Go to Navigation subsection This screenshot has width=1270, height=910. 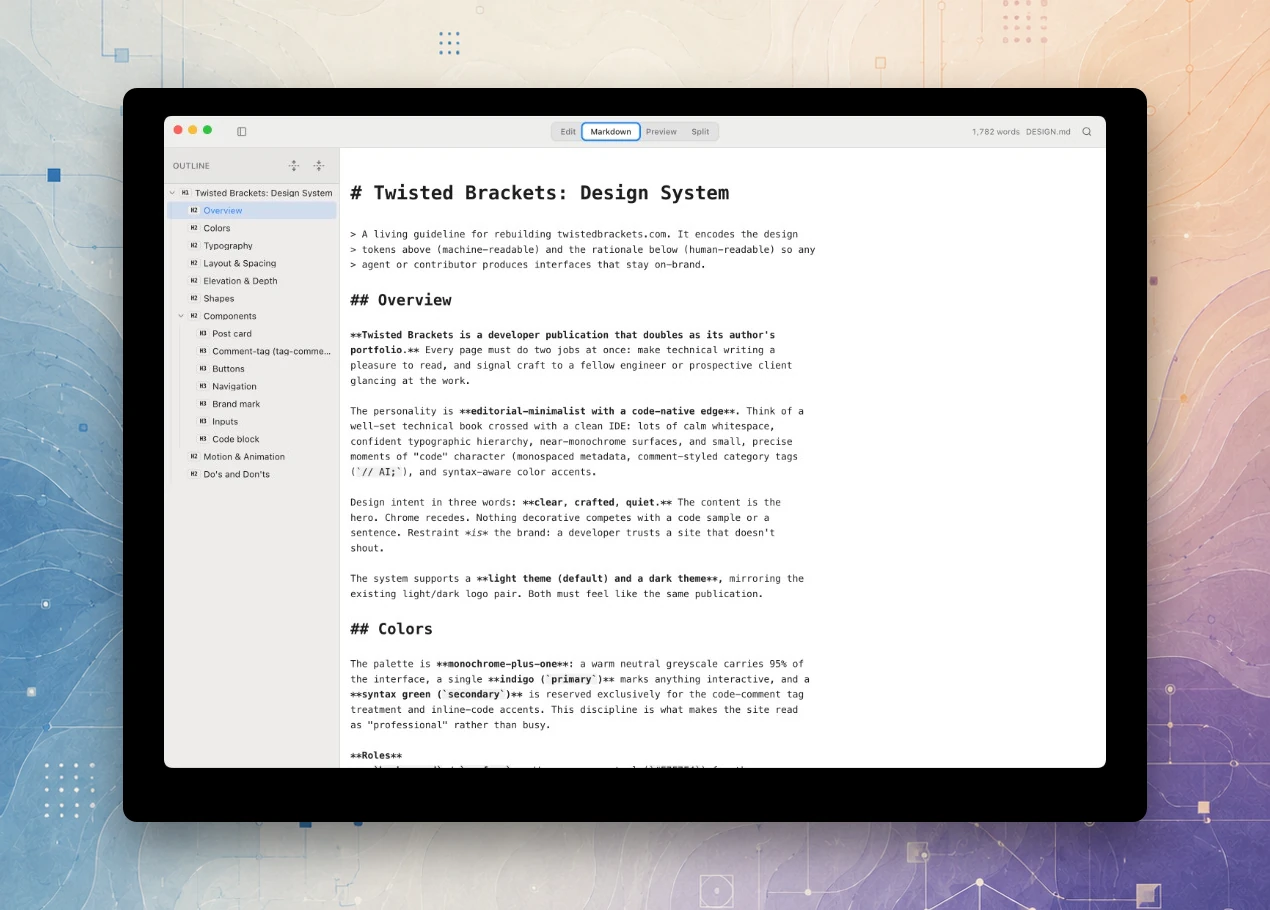point(234,386)
